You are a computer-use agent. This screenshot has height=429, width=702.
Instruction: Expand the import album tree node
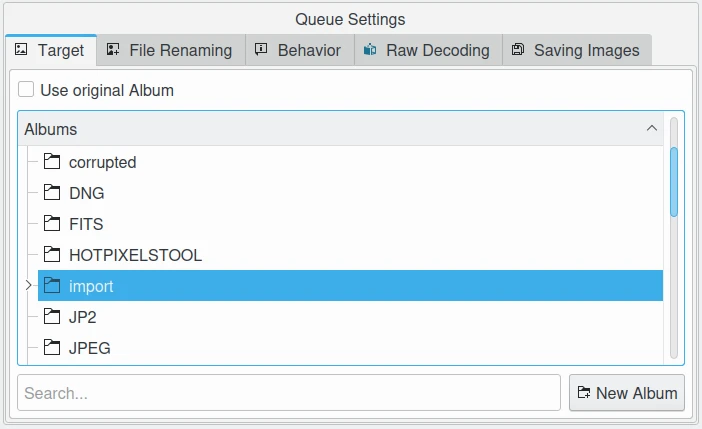(27, 286)
